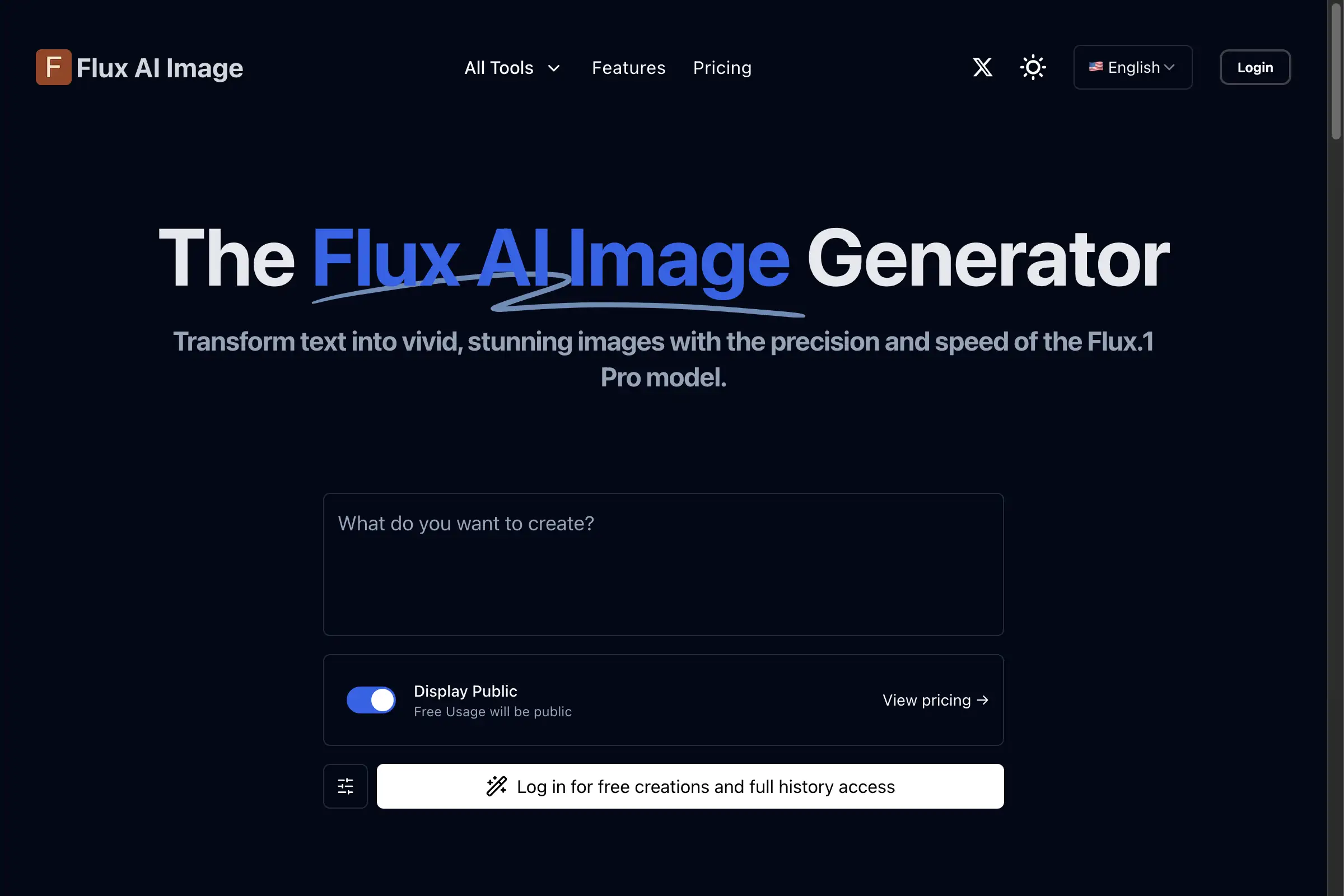Image resolution: width=1344 pixels, height=896 pixels.
Task: Toggle the Display Public switch off
Action: pyautogui.click(x=370, y=699)
